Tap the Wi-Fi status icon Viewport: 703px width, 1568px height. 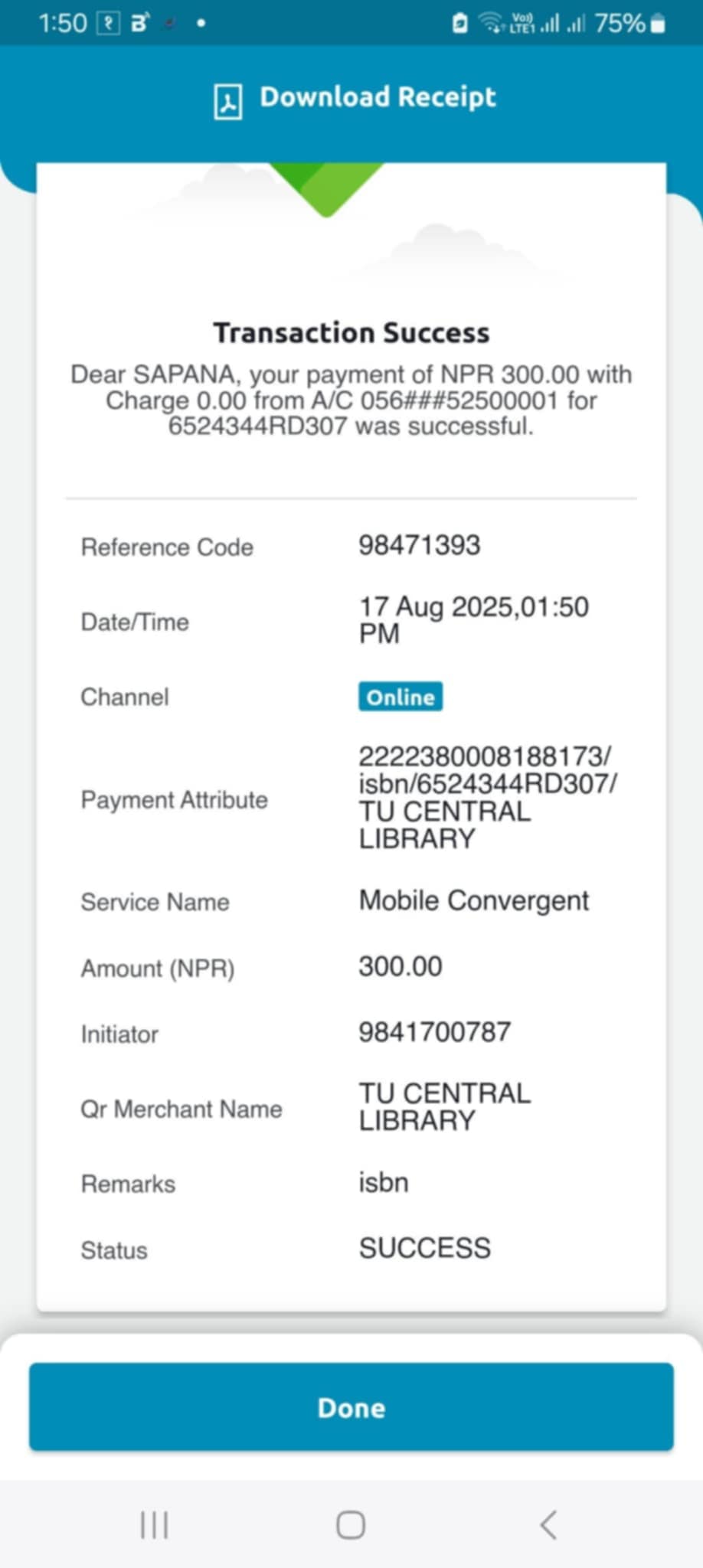(492, 23)
